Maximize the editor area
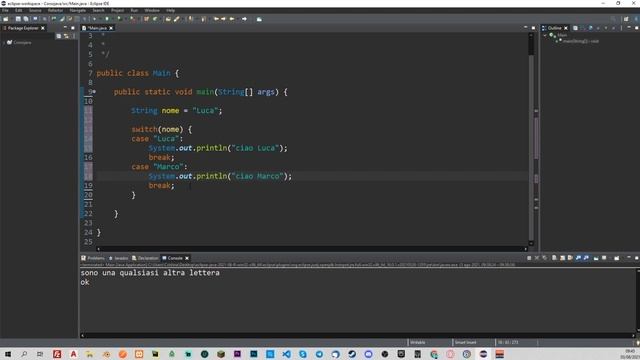Viewport: 640px width, 360px height. click(533, 28)
